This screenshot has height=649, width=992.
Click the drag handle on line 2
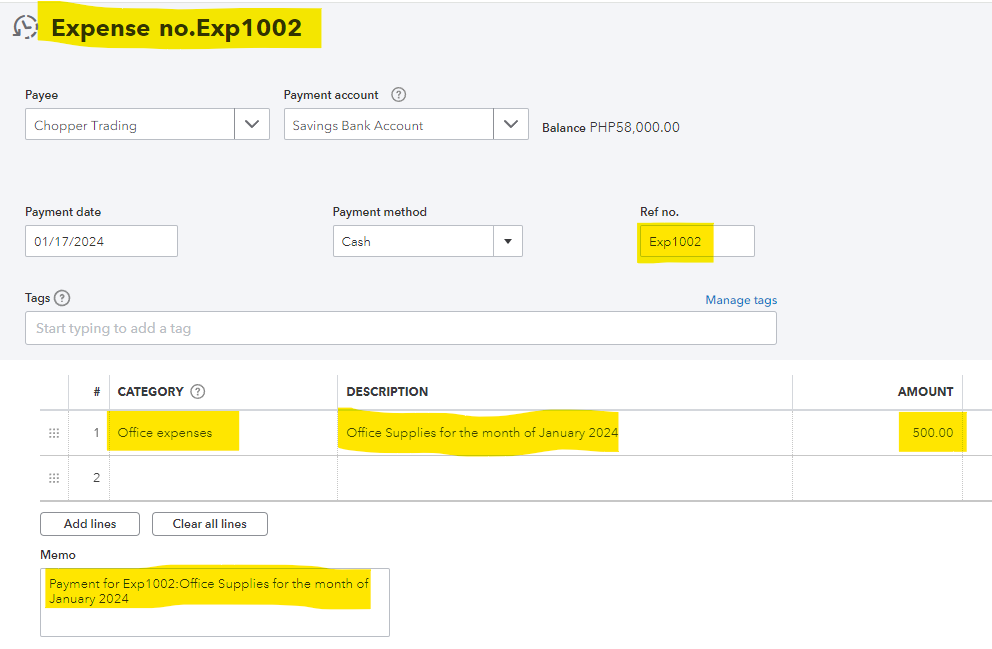(54, 478)
